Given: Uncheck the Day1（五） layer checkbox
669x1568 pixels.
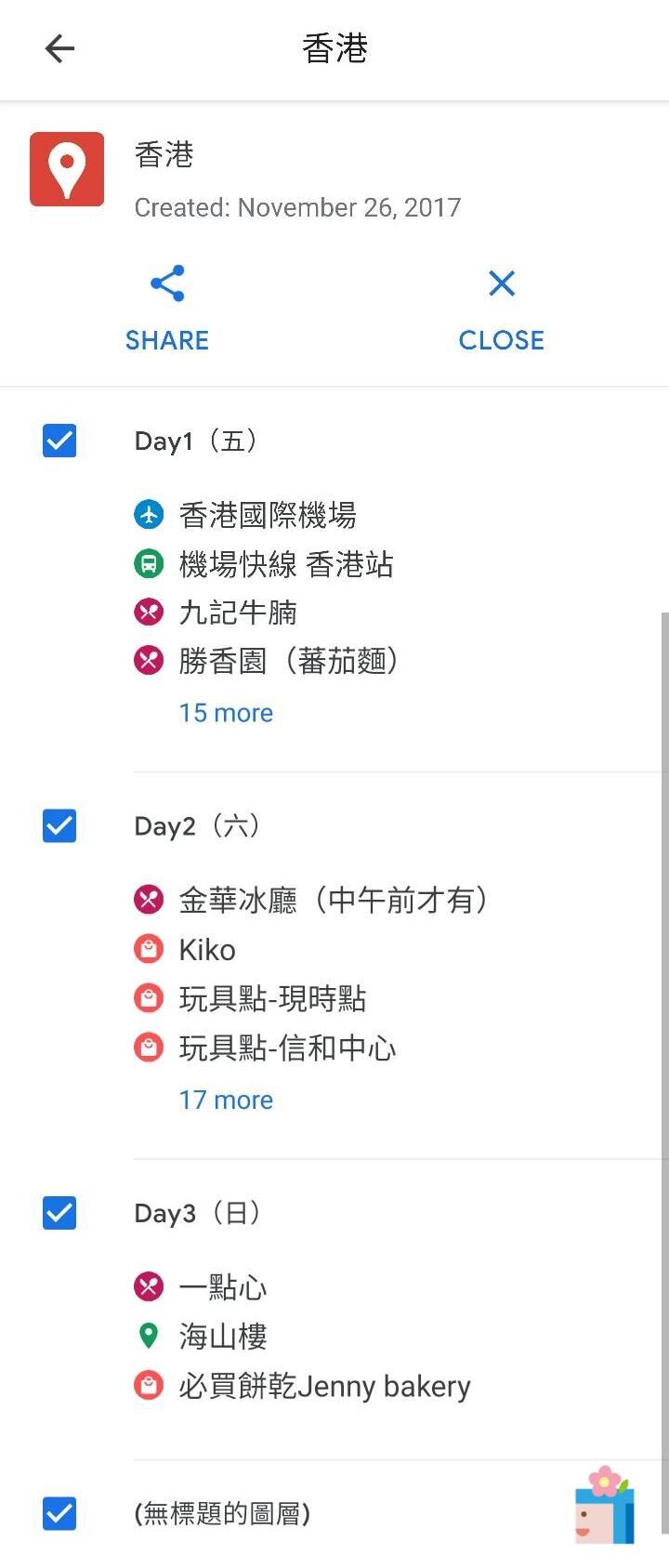Looking at the screenshot, I should (59, 441).
